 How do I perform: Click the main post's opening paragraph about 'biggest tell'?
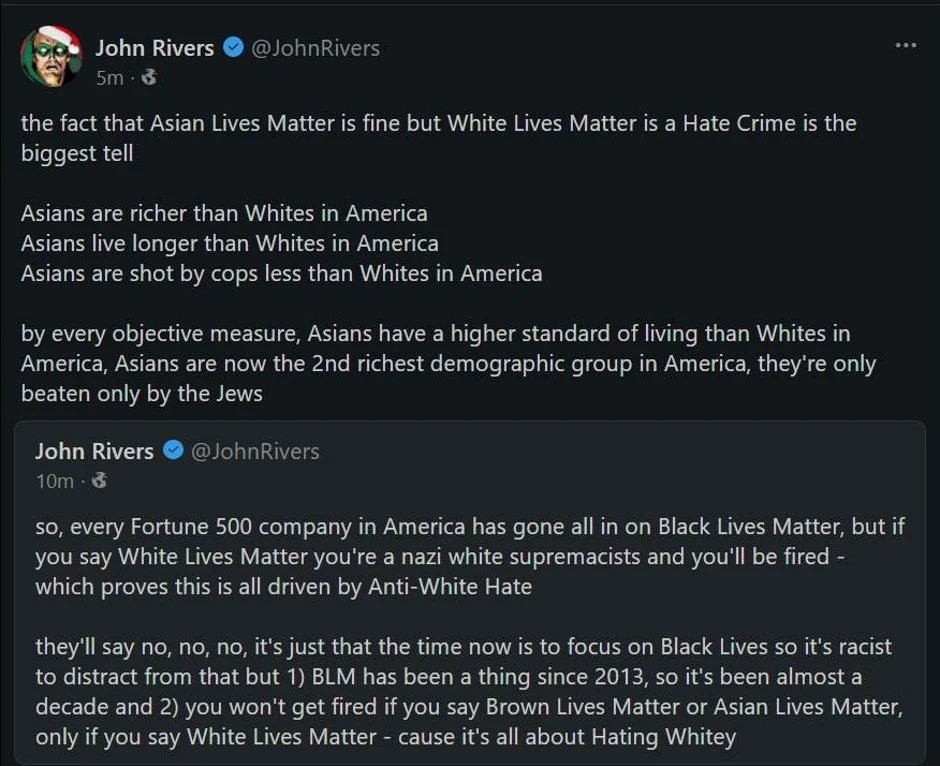pos(439,138)
